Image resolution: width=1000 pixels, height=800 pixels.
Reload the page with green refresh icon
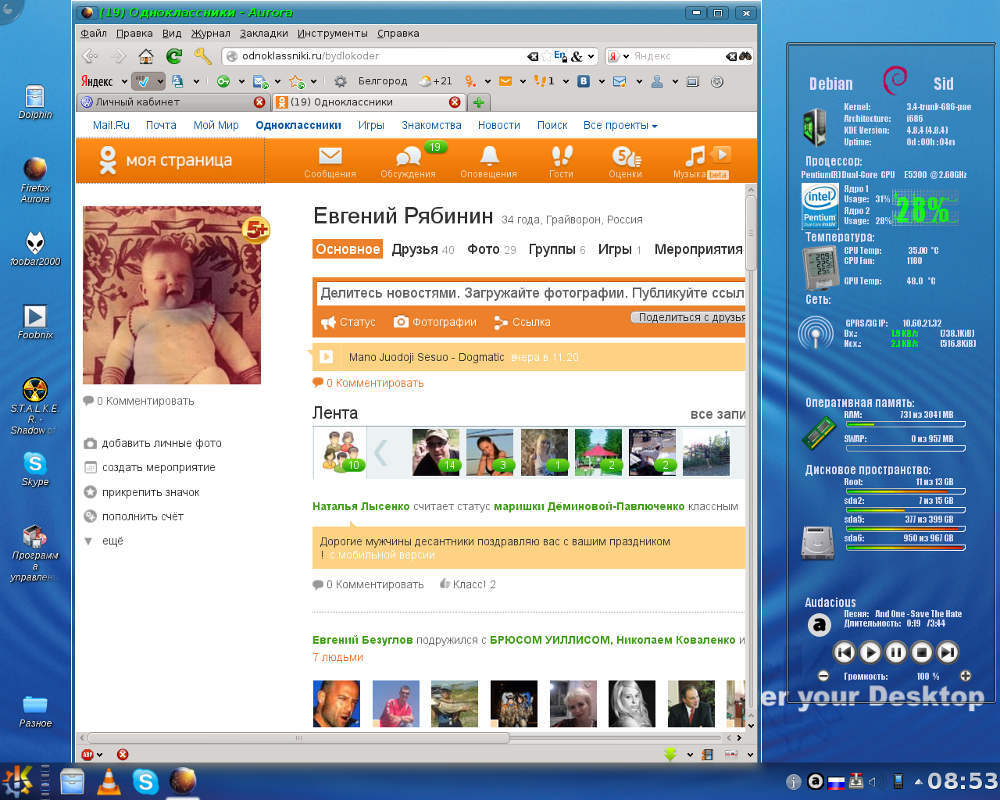pyautogui.click(x=174, y=56)
